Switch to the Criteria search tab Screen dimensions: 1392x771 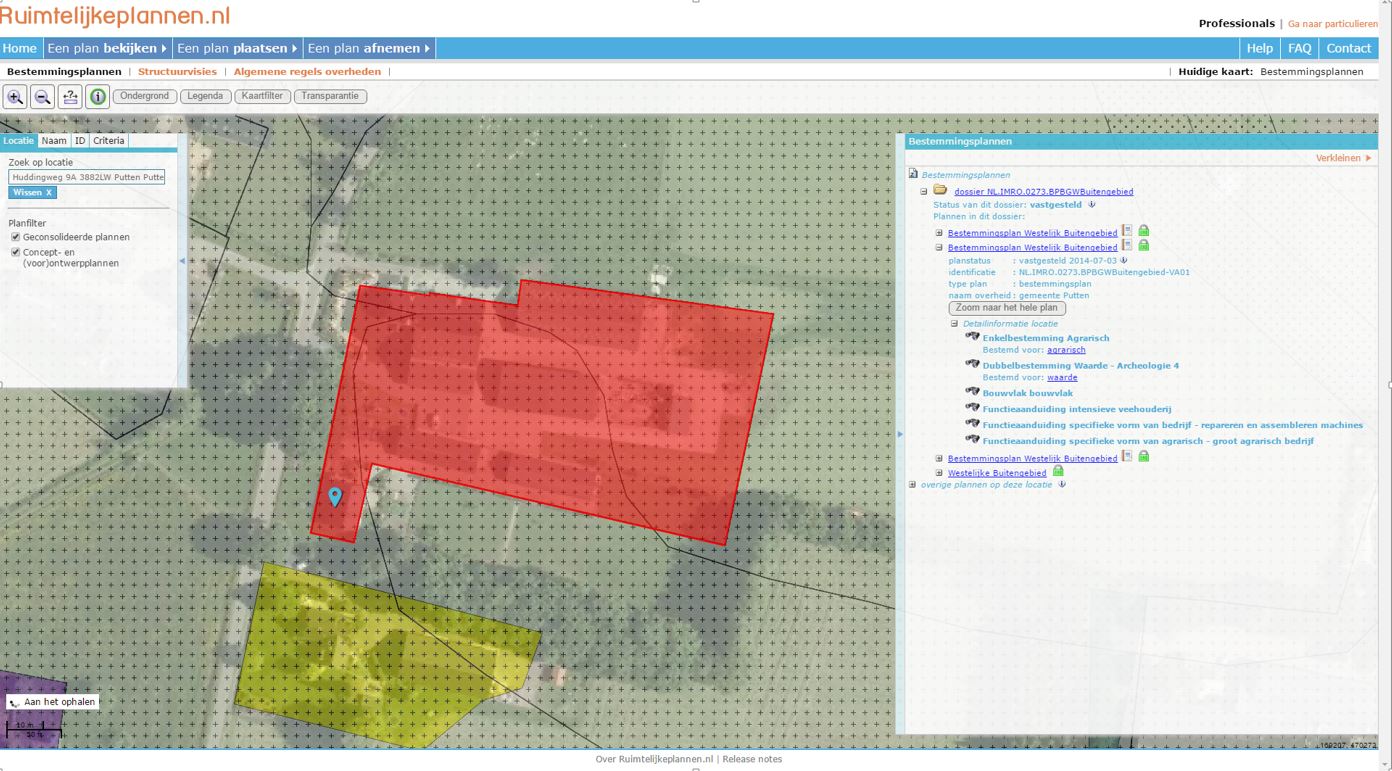[109, 141]
